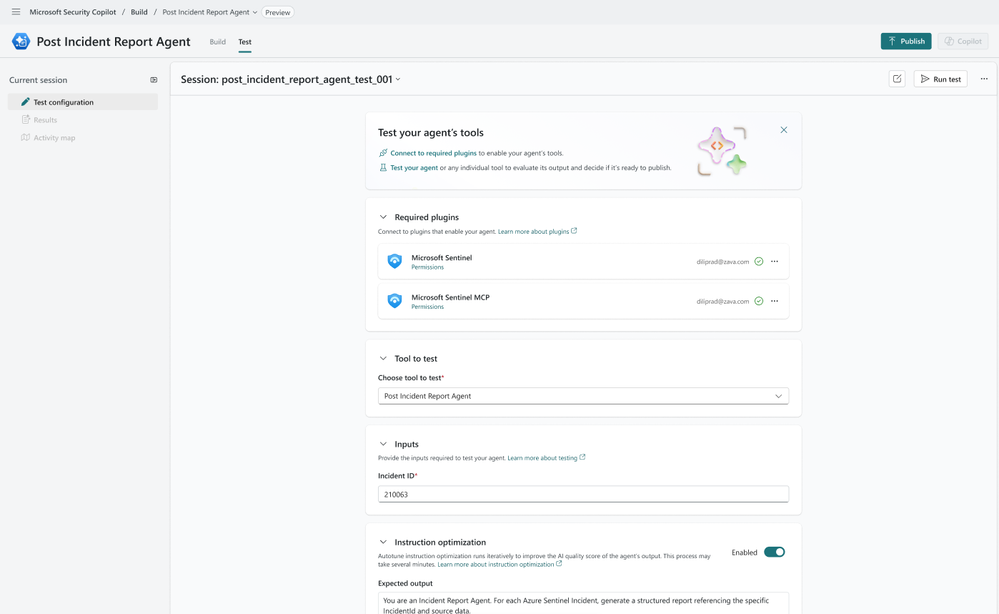Open Microsoft Sentinel plugin more options
Screen dimensions: 999x614
(775, 262)
